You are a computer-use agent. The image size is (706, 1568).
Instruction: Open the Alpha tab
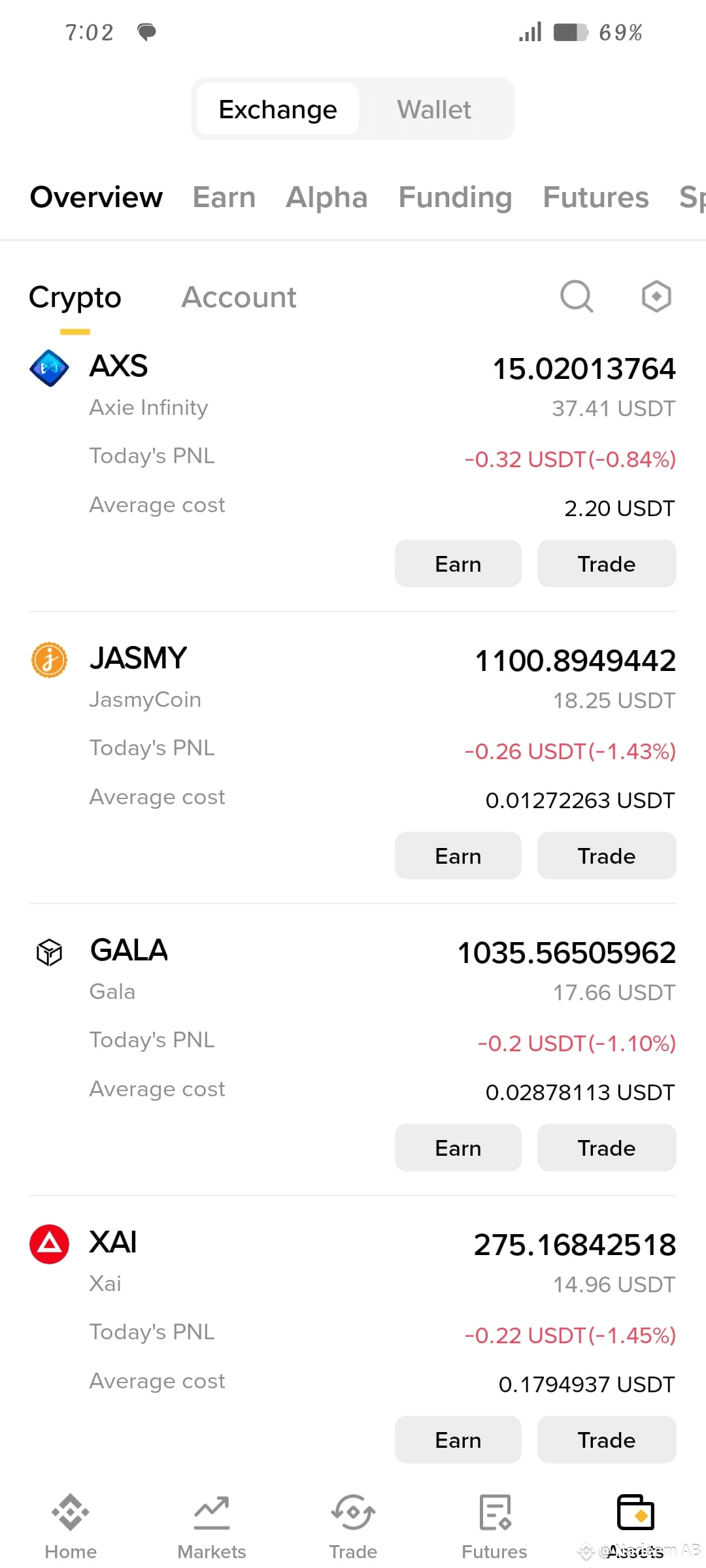point(327,197)
